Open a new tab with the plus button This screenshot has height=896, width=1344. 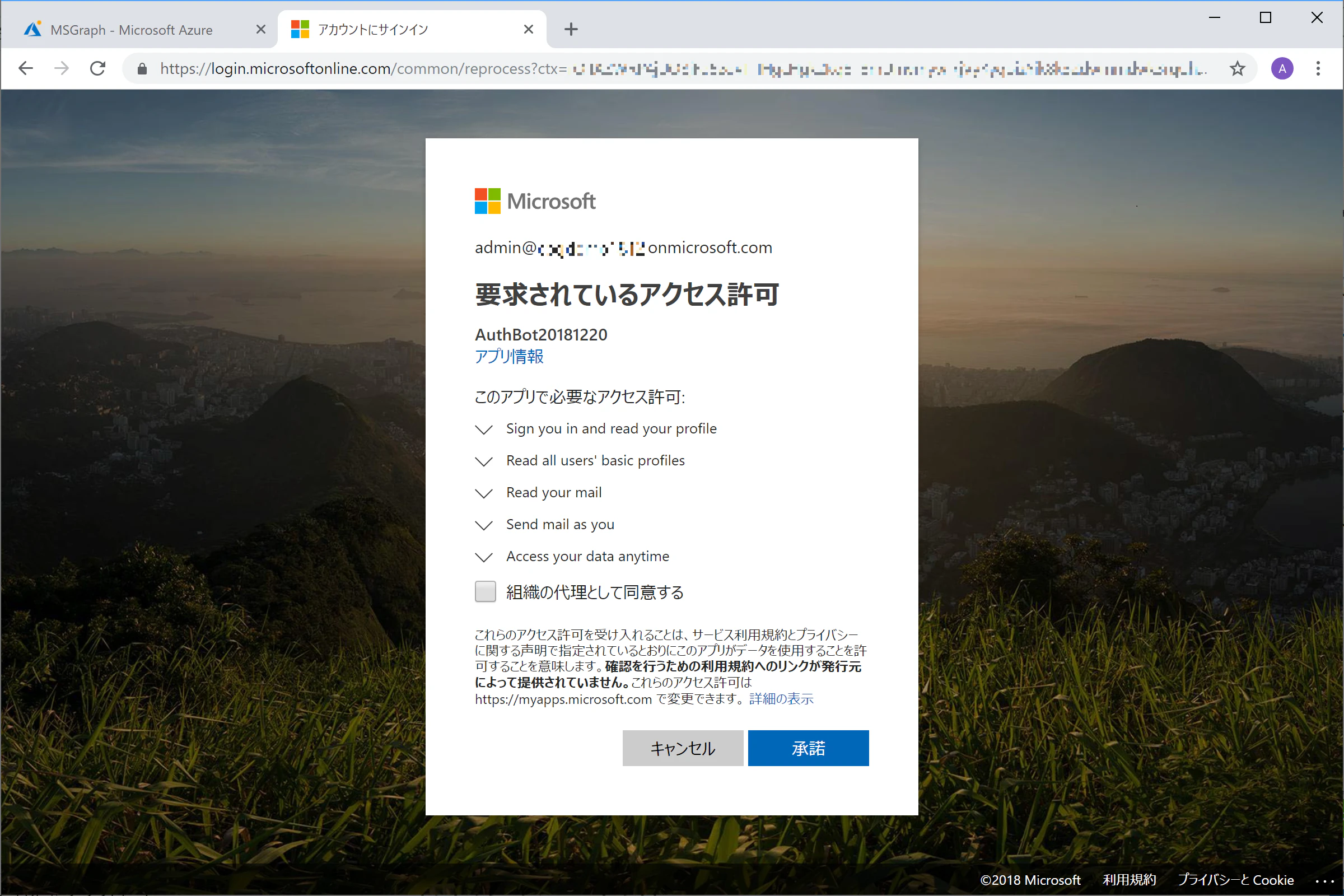point(571,29)
